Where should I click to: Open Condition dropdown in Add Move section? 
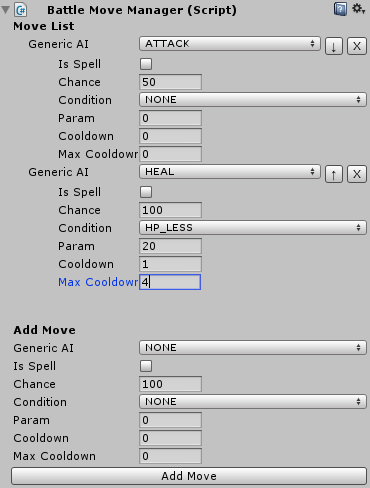[253, 402]
